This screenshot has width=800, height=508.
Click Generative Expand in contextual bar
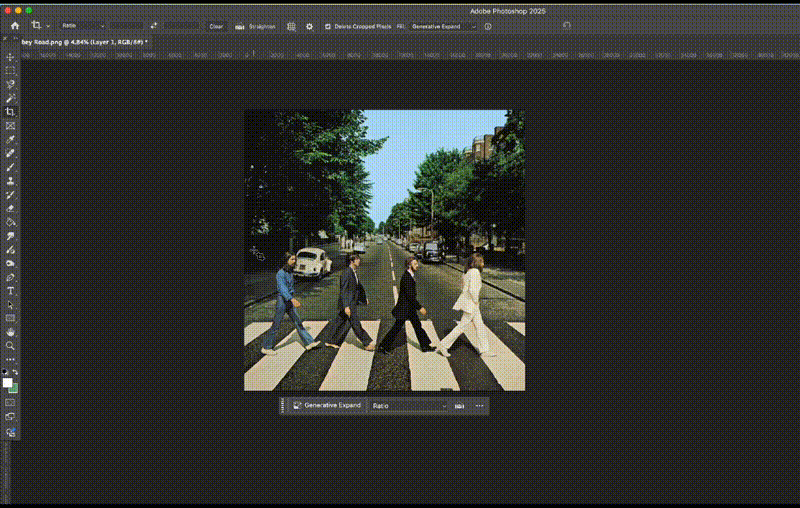click(x=326, y=405)
